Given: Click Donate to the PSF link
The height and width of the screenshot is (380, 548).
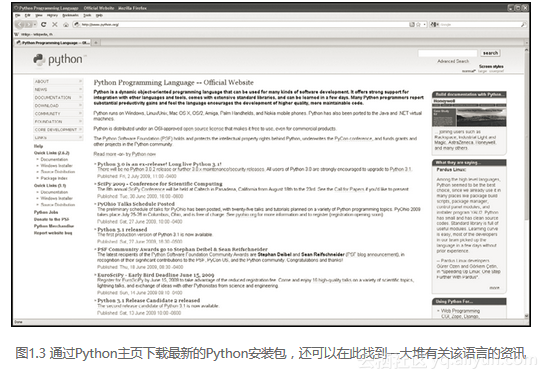Looking at the screenshot, I should point(51,220).
